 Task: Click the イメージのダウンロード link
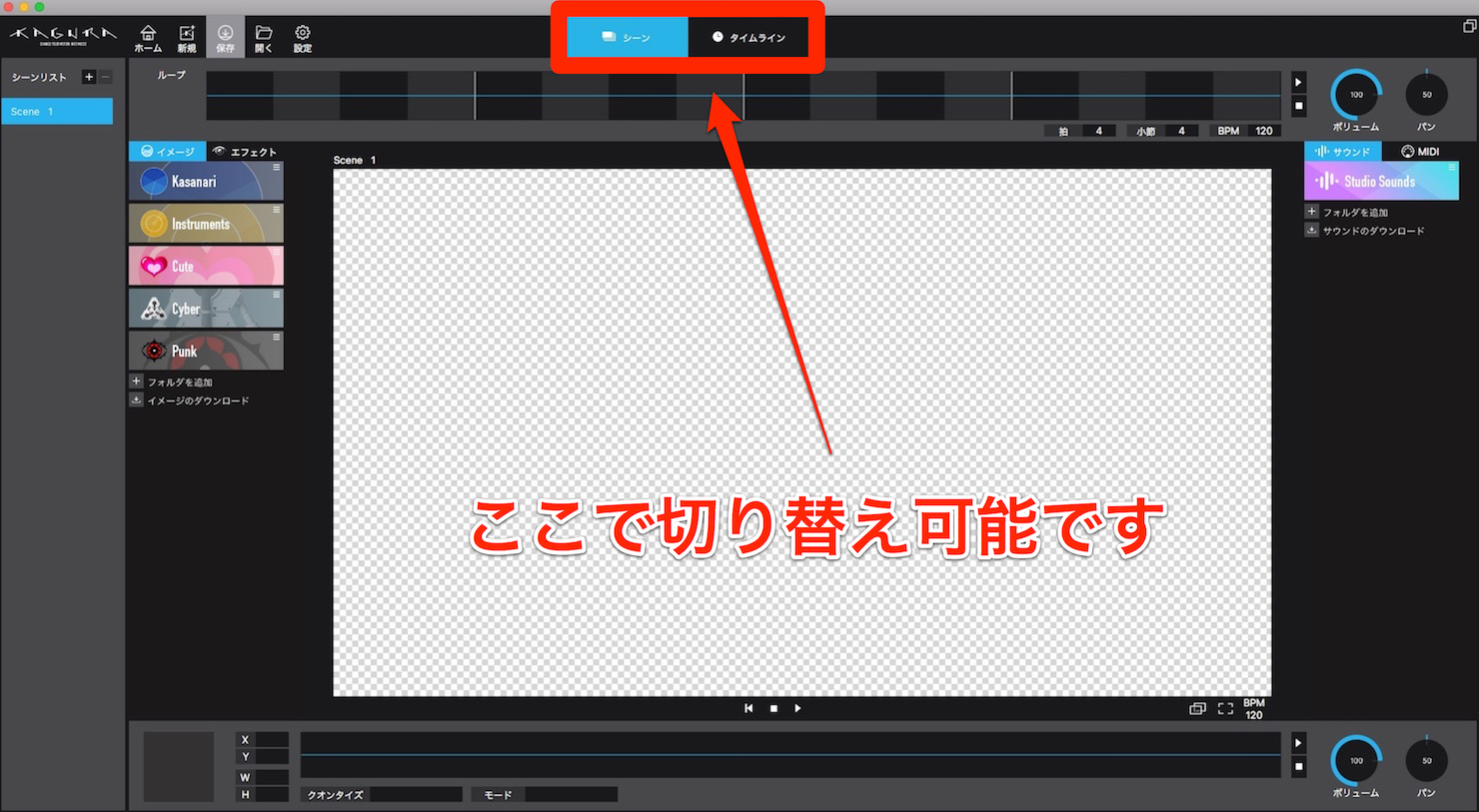click(198, 401)
